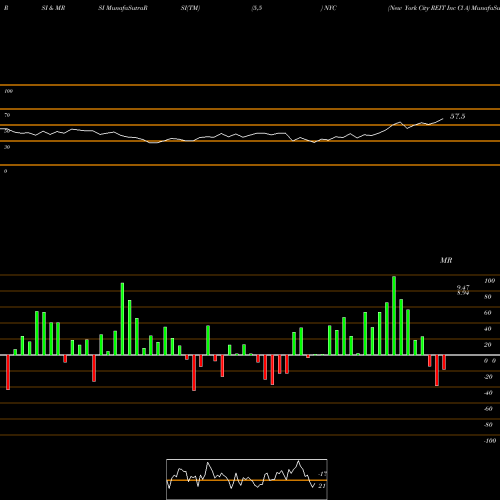The image size is (500, 500).
Task: Click the '(5,5' parameter text
Action: click(257, 8)
